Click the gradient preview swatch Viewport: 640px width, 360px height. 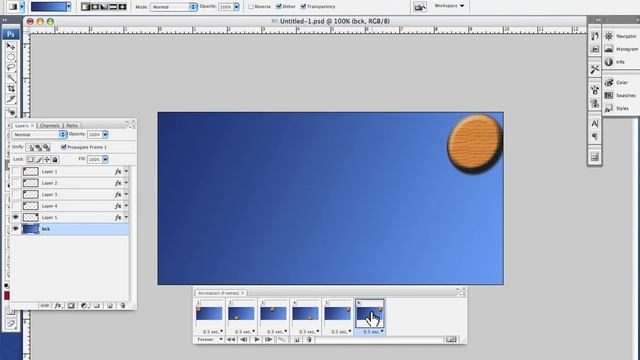[48, 7]
